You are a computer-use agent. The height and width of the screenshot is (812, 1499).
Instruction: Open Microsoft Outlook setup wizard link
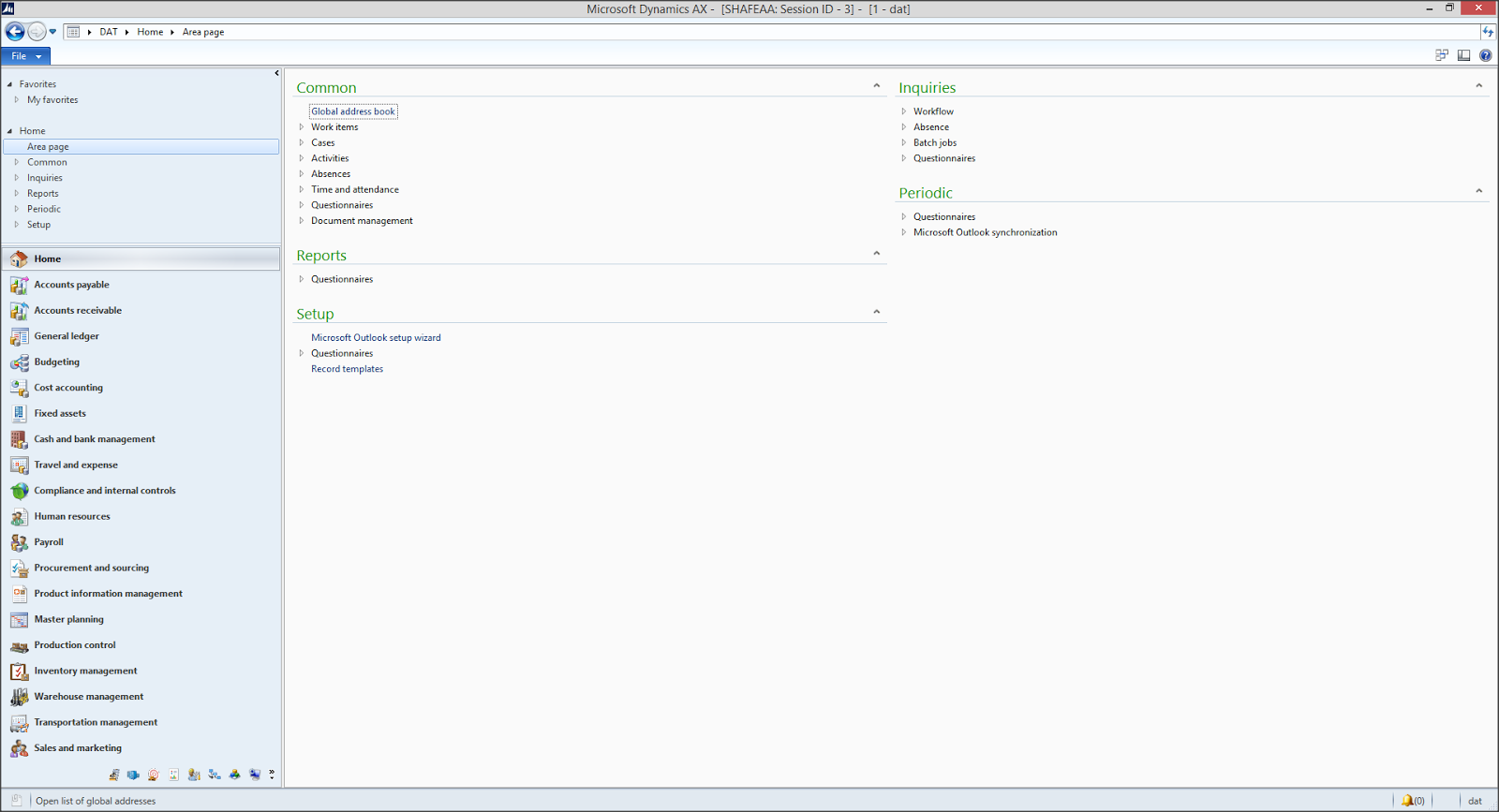376,338
